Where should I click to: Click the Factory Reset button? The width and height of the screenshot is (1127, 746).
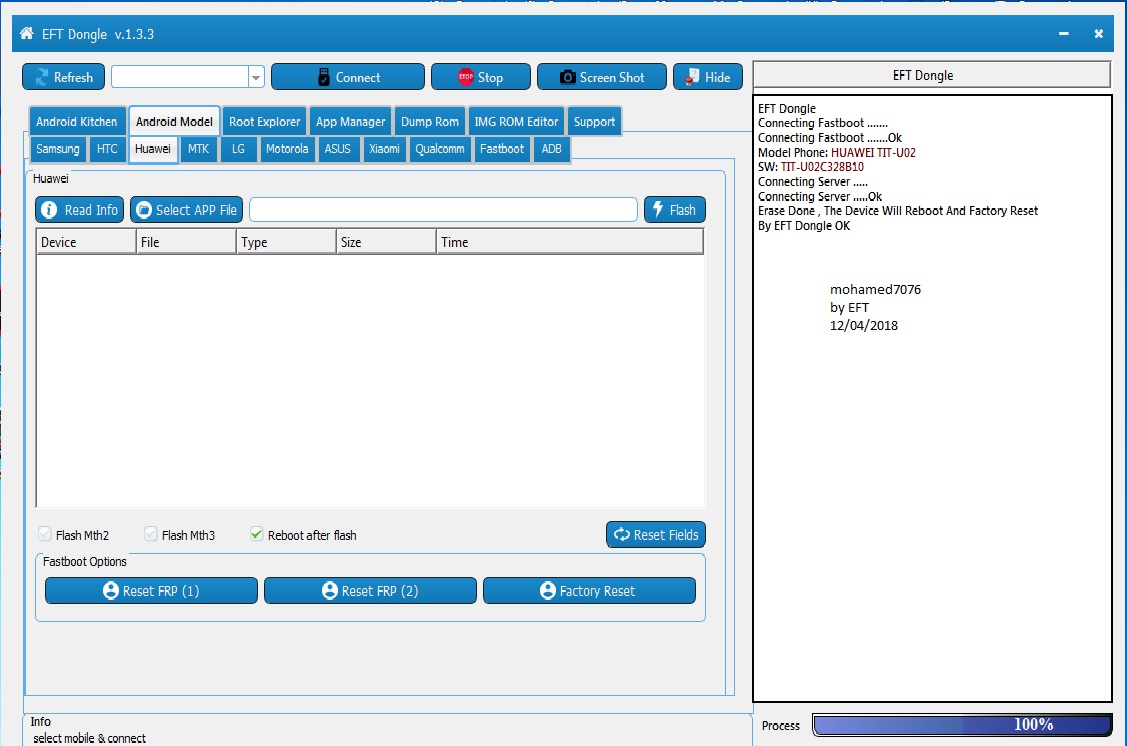click(589, 591)
